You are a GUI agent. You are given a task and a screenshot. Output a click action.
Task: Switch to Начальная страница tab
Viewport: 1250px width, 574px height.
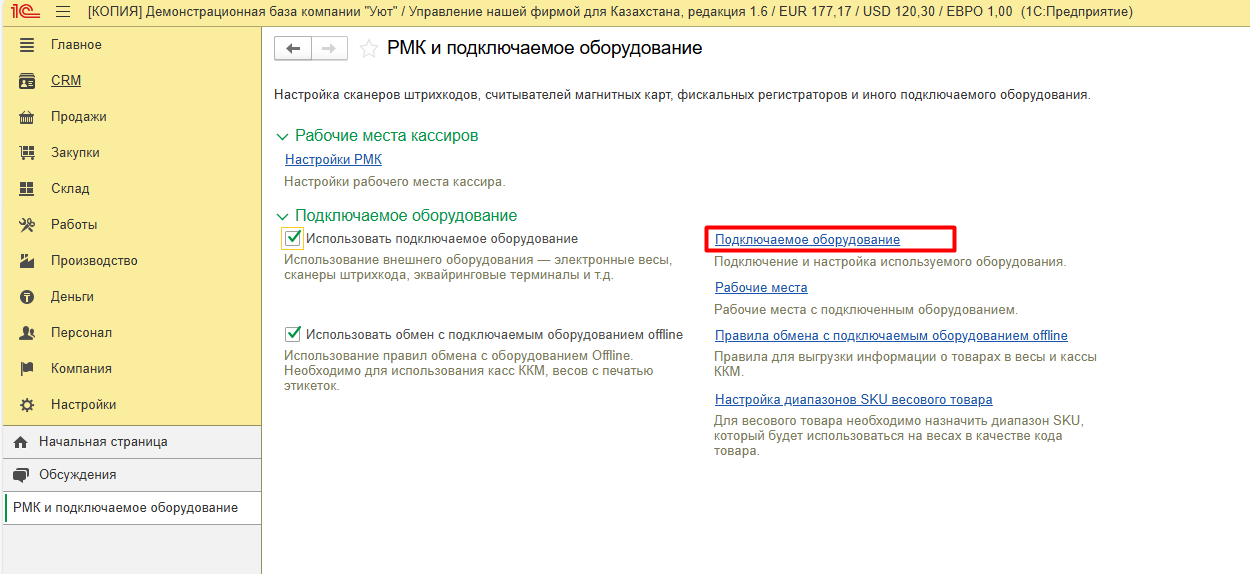click(x=130, y=442)
